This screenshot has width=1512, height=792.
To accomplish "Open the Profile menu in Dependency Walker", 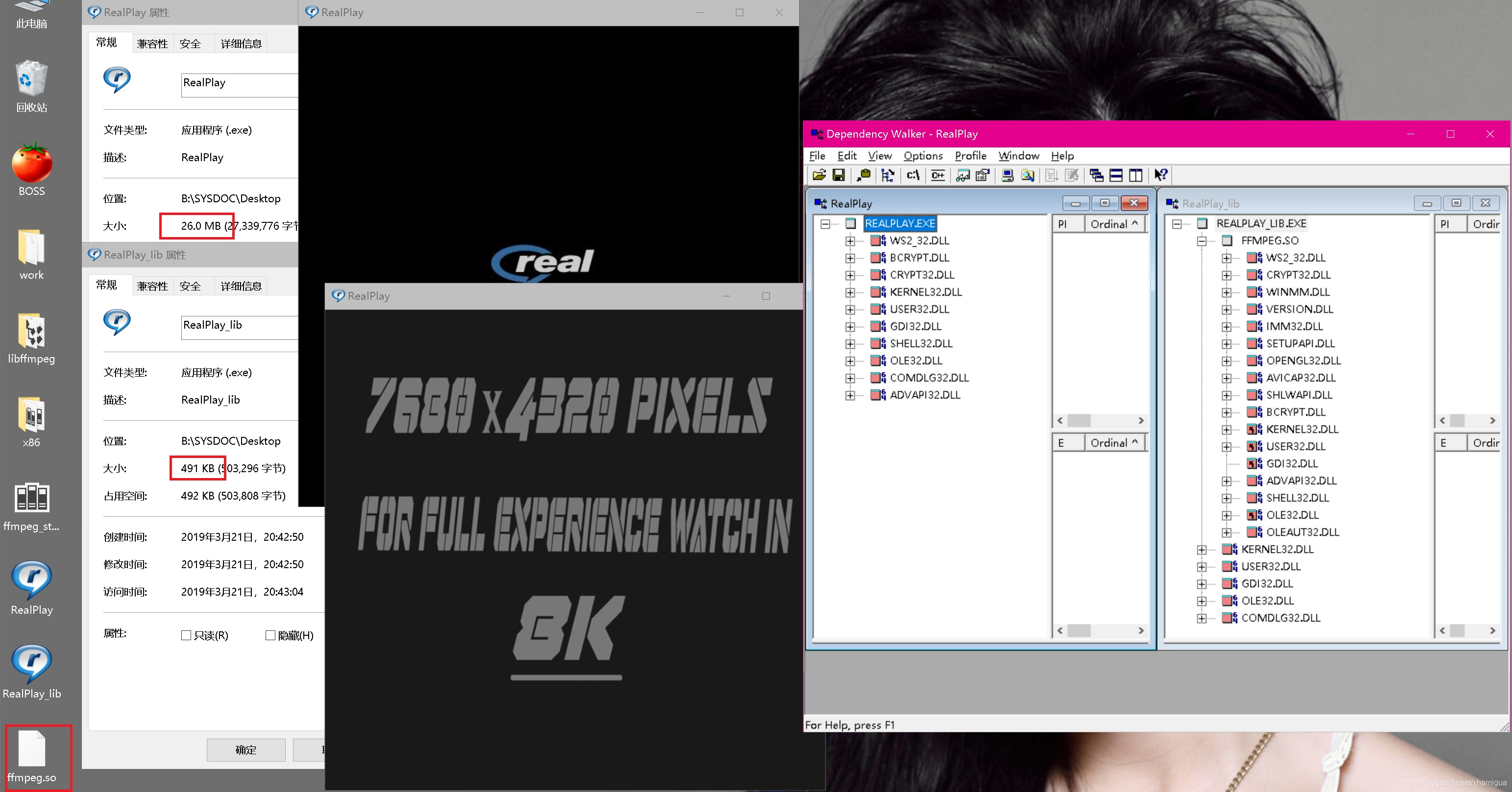I will [970, 155].
